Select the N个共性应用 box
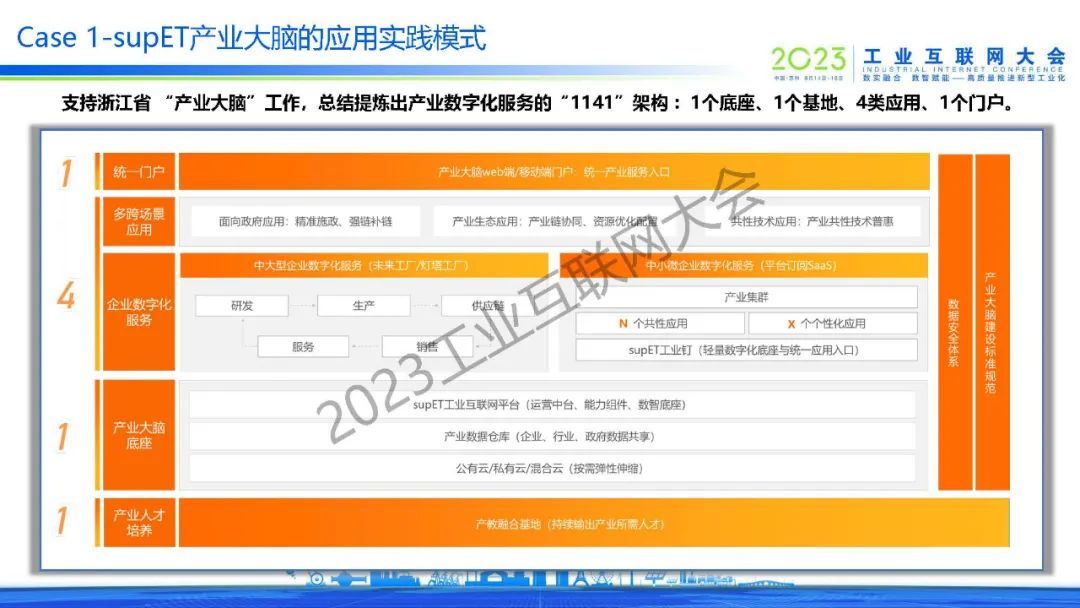Viewport: 1080px width, 608px height. 660,323
